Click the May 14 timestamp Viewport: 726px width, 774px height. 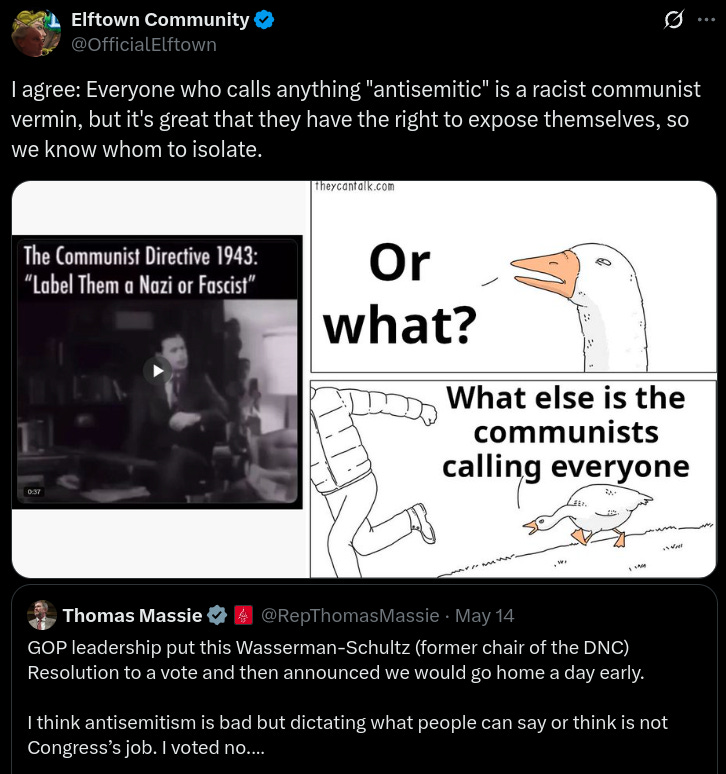484,616
